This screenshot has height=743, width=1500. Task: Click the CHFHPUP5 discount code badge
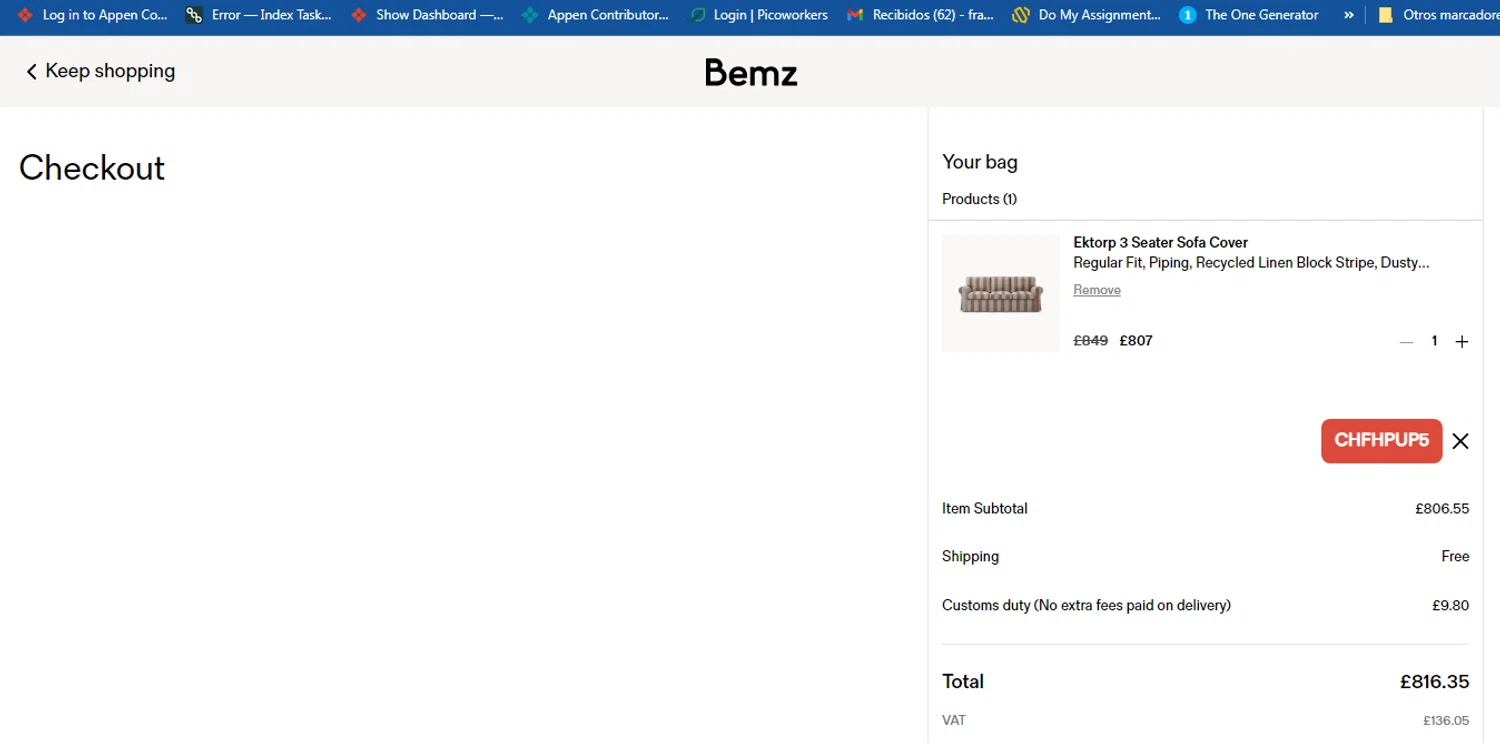click(x=1381, y=441)
